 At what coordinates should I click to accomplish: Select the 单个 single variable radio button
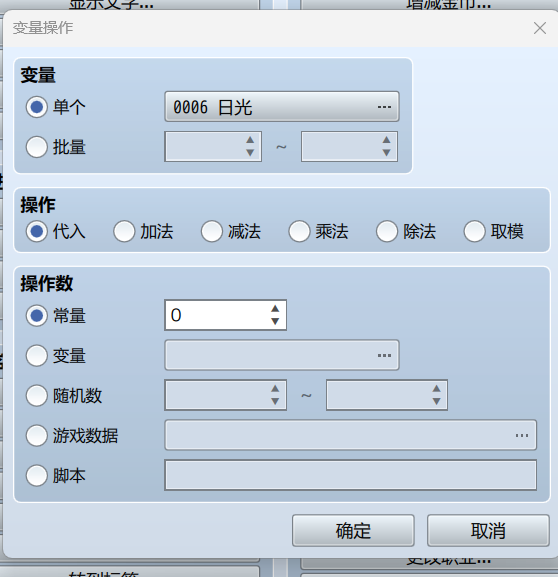37,107
